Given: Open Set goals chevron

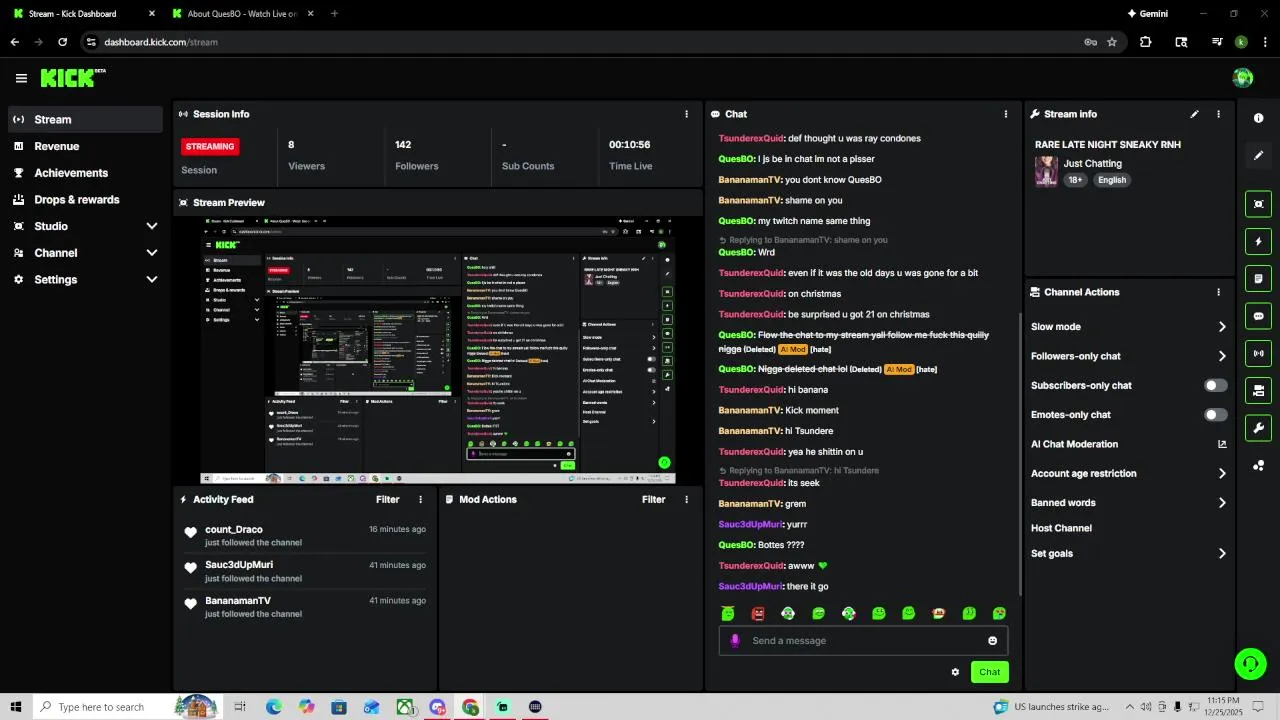Looking at the screenshot, I should click(x=1222, y=554).
